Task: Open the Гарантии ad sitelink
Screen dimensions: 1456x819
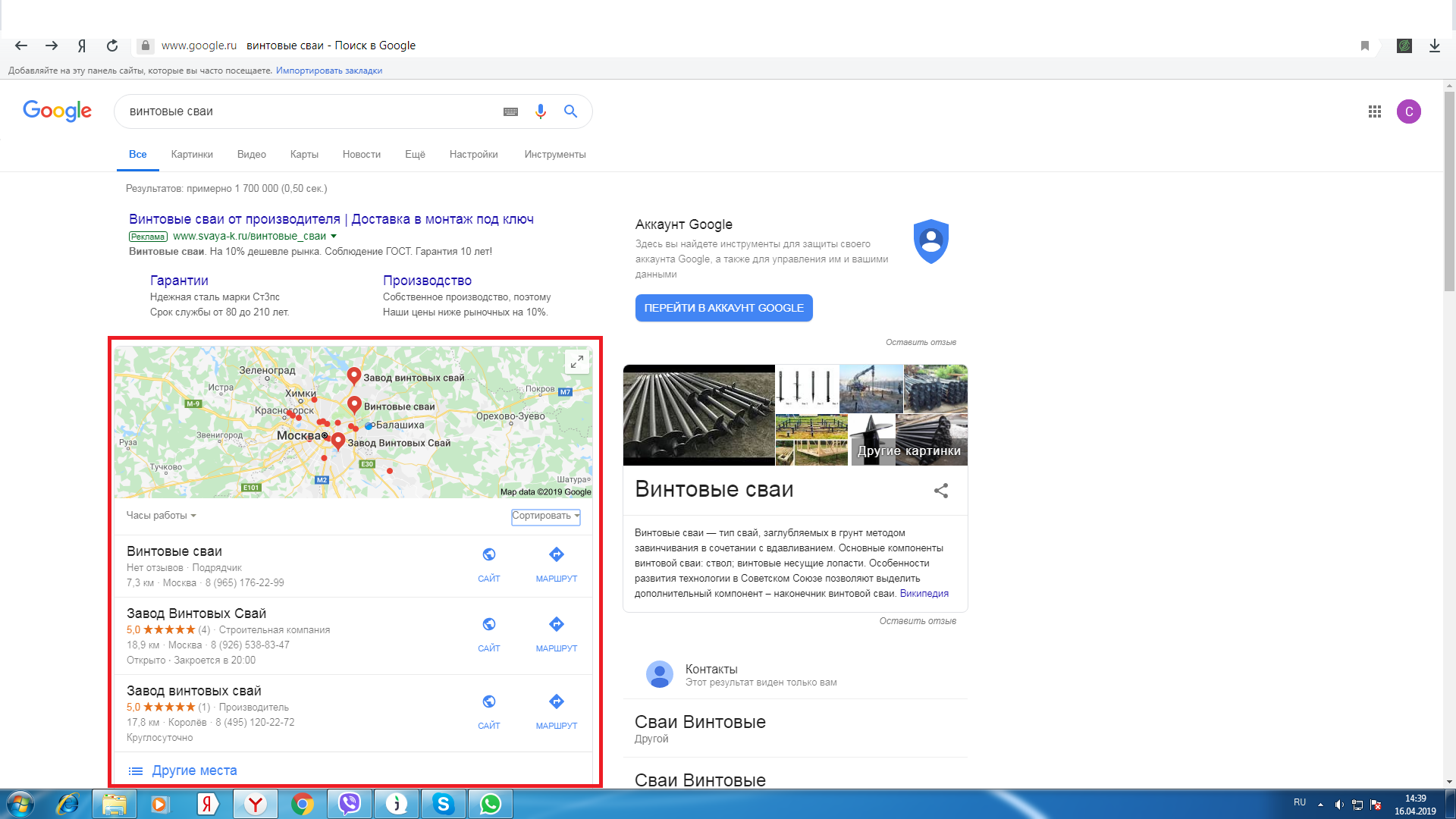Action: pos(179,281)
